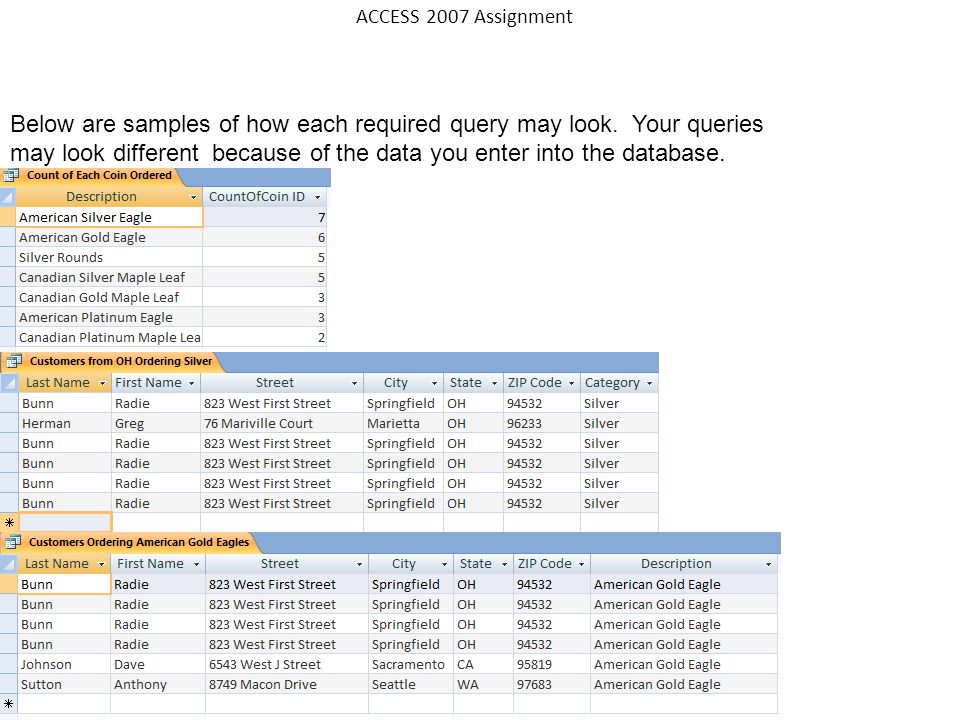Click empty Last Name cell in OH Silver new row
Image resolution: width=960 pixels, height=720 pixels.
tap(65, 523)
